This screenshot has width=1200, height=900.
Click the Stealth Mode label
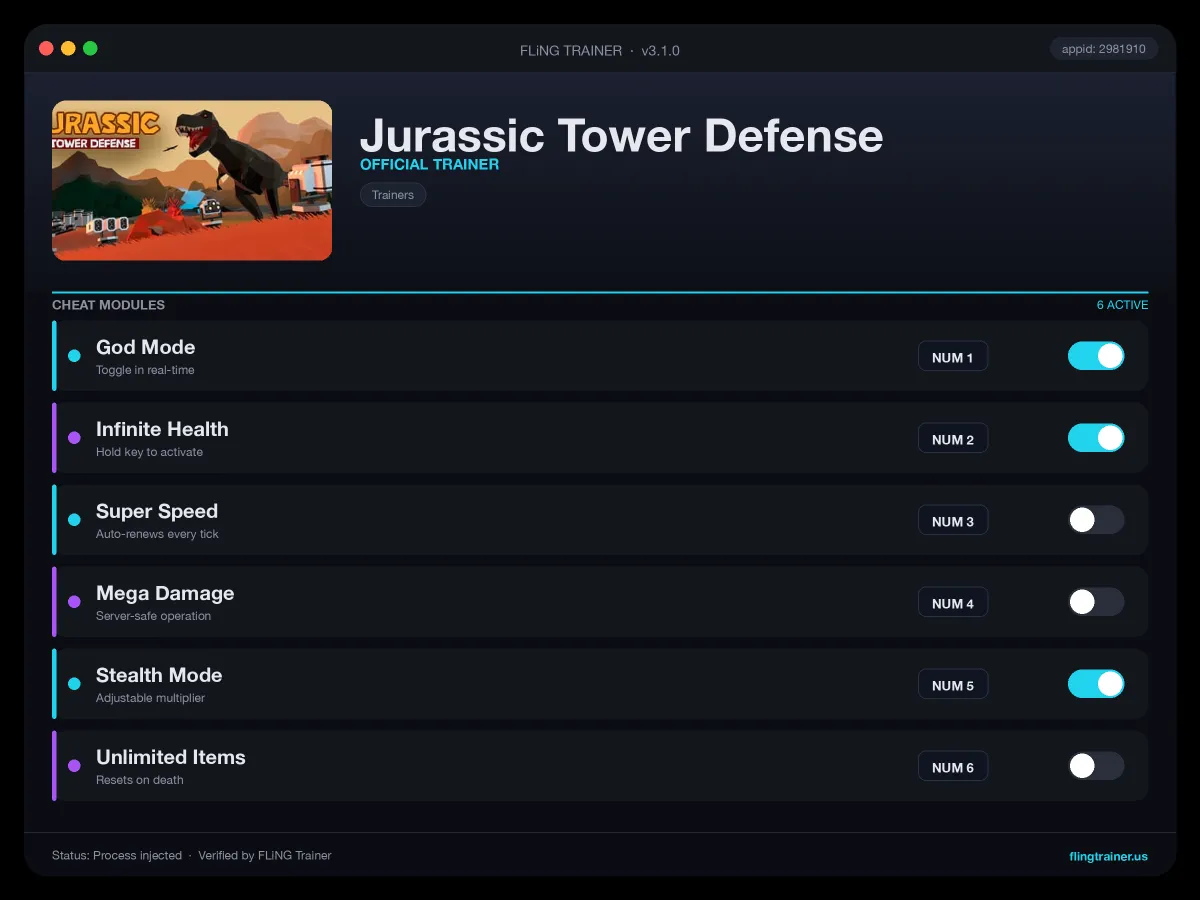pos(159,675)
